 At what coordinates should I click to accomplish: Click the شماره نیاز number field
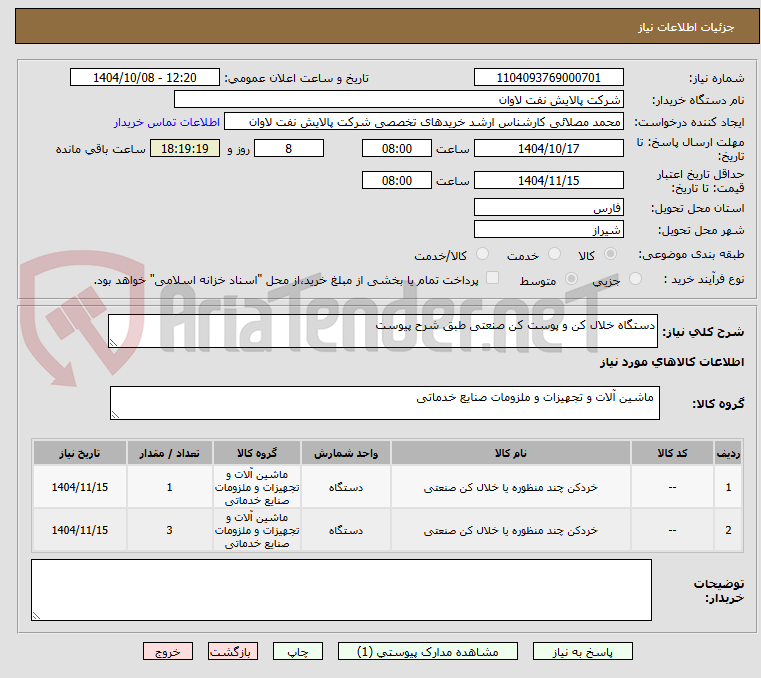point(548,77)
